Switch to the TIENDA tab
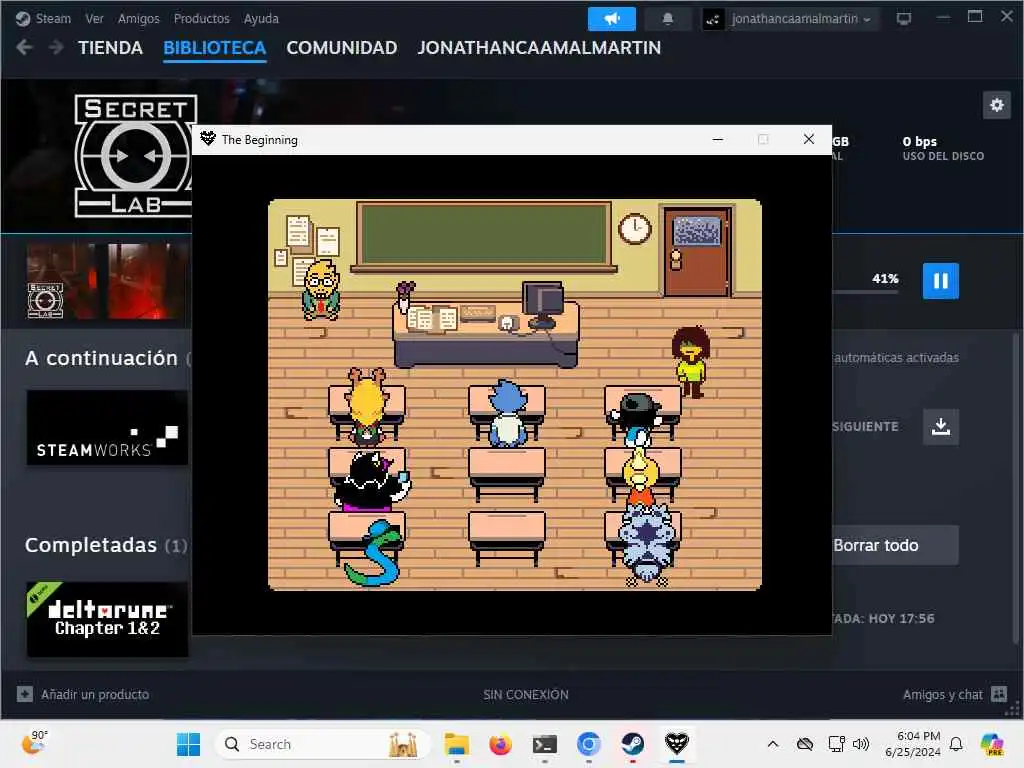The width and height of the screenshot is (1024, 768). click(110, 48)
